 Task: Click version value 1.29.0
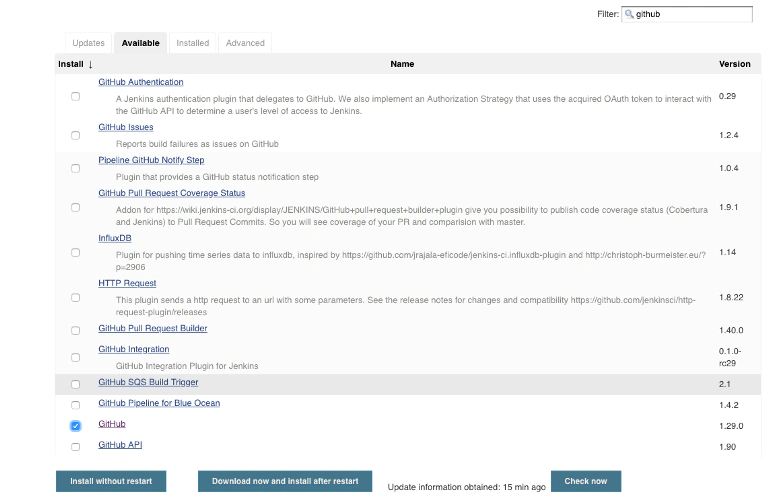[x=731, y=426]
